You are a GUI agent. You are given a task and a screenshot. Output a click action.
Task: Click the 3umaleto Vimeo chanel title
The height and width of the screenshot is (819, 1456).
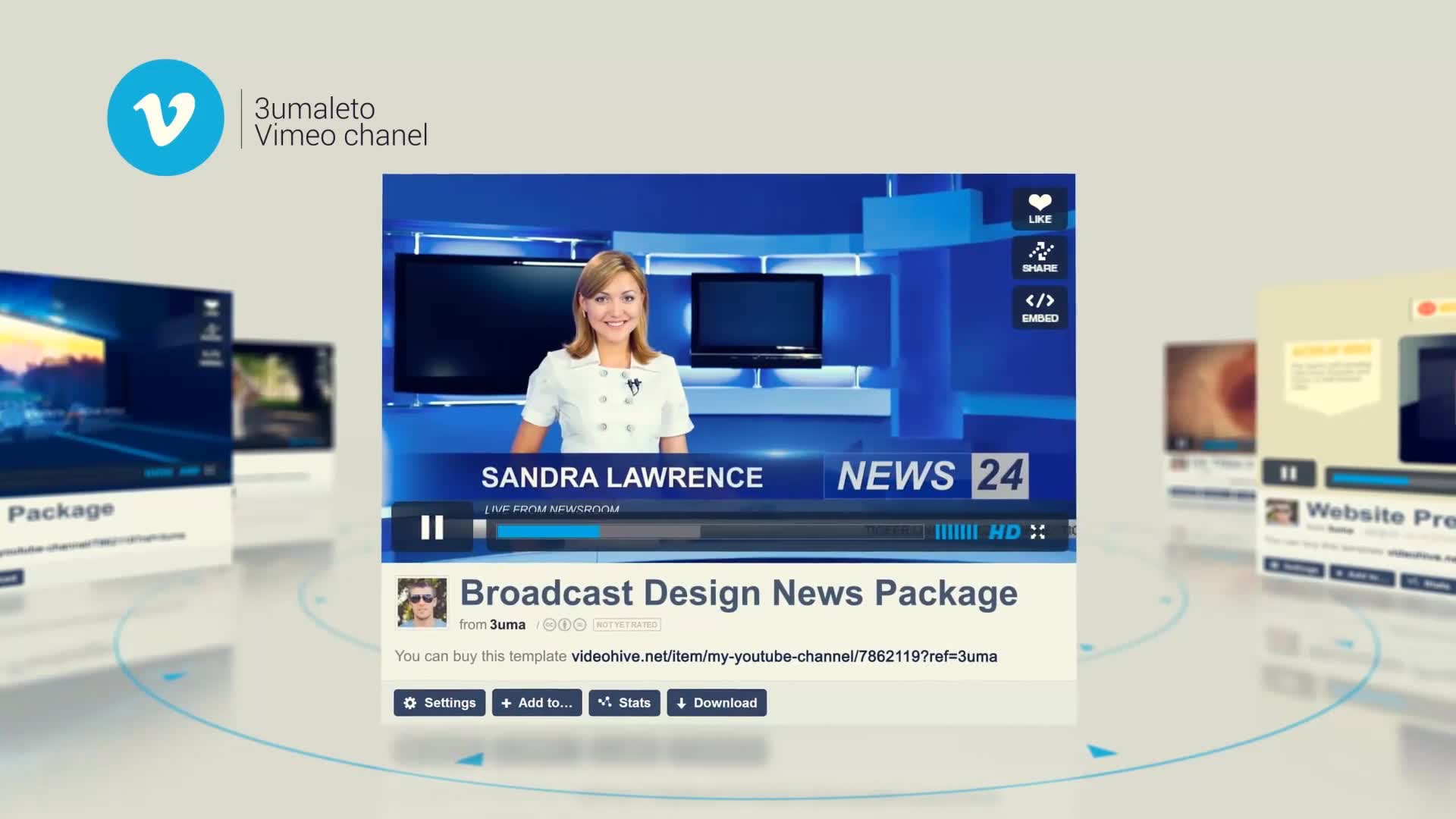(x=340, y=121)
